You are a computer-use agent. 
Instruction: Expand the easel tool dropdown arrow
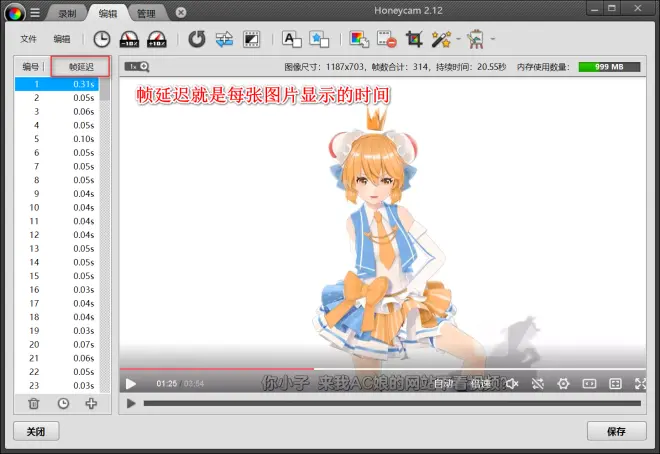tap(492, 39)
